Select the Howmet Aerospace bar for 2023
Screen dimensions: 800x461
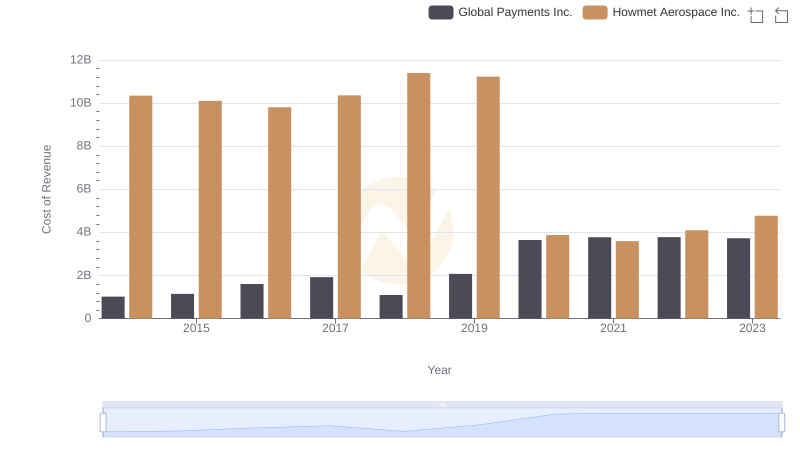766,267
